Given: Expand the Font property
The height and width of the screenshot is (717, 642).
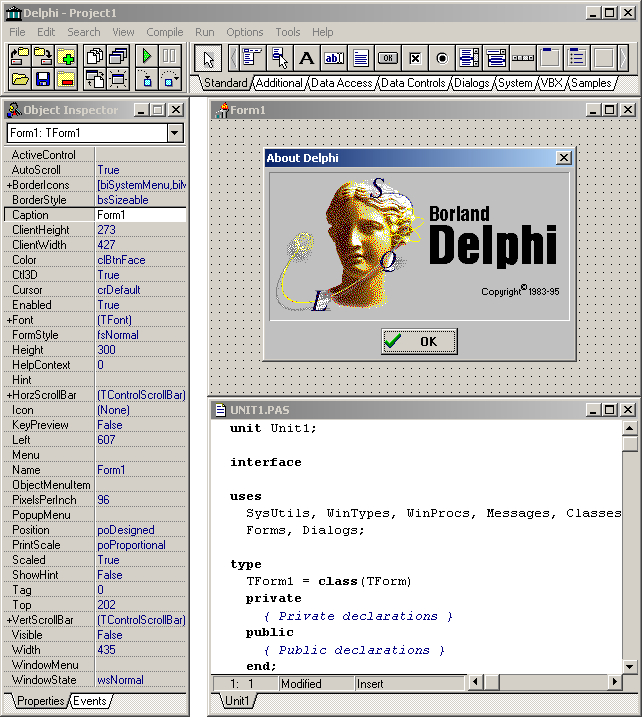Looking at the screenshot, I should [9, 320].
